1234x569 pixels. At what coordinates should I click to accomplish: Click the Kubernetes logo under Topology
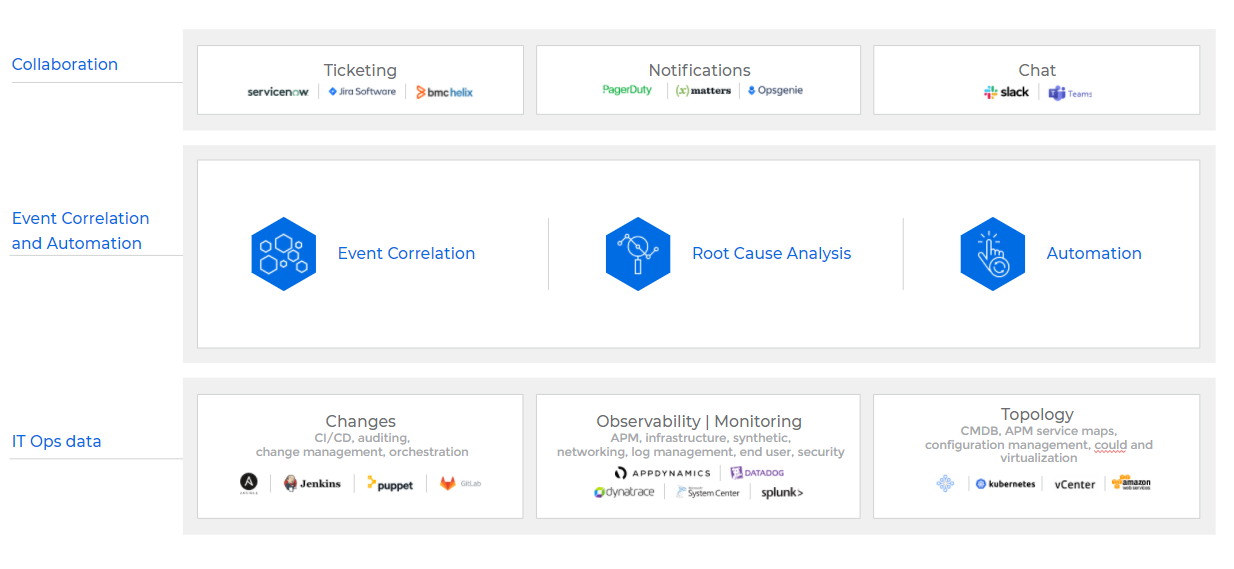[1005, 484]
